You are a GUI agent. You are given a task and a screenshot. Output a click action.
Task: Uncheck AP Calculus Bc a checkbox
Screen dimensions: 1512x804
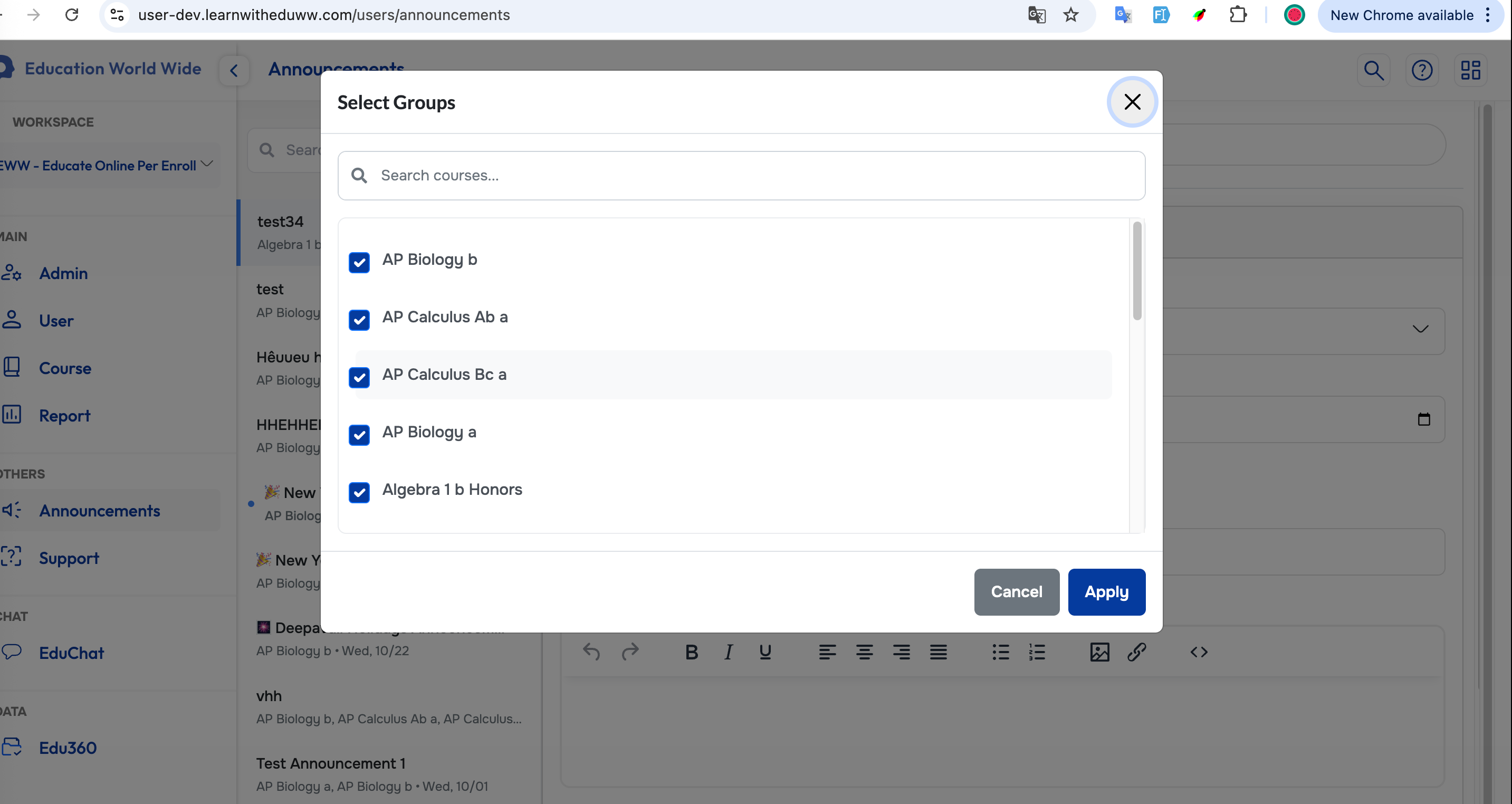[359, 377]
